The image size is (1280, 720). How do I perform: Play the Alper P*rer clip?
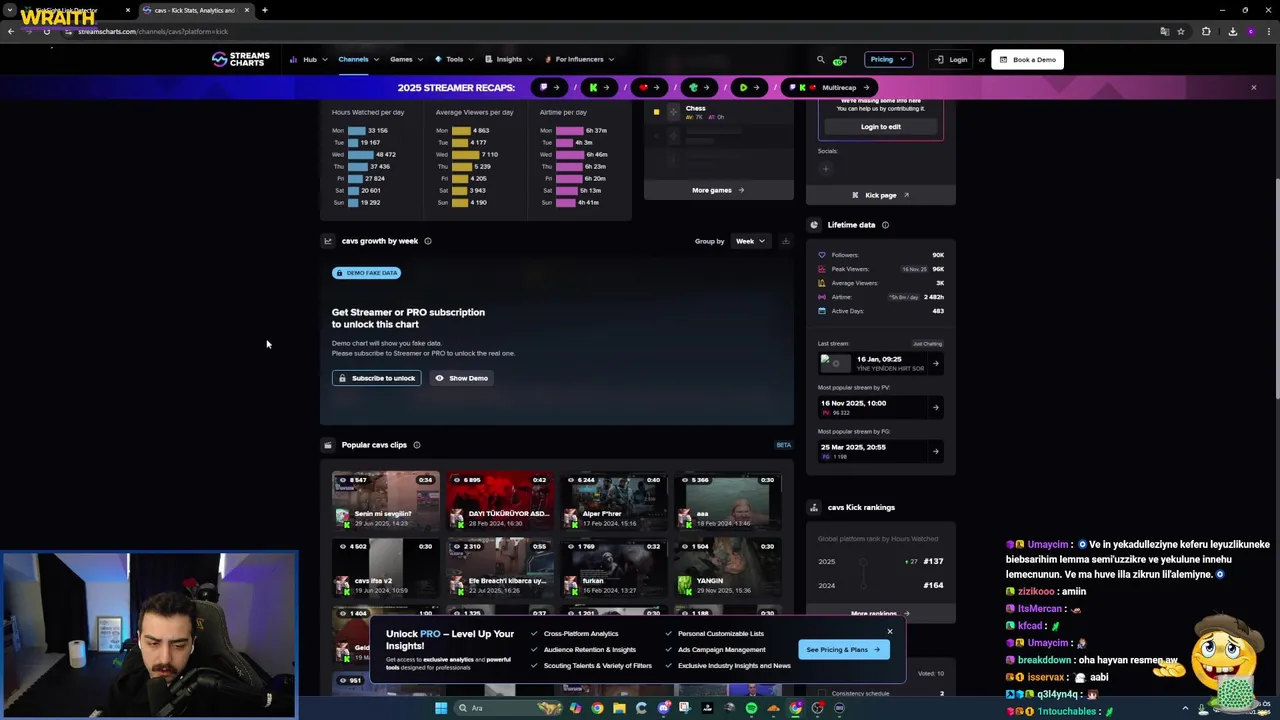(x=614, y=501)
